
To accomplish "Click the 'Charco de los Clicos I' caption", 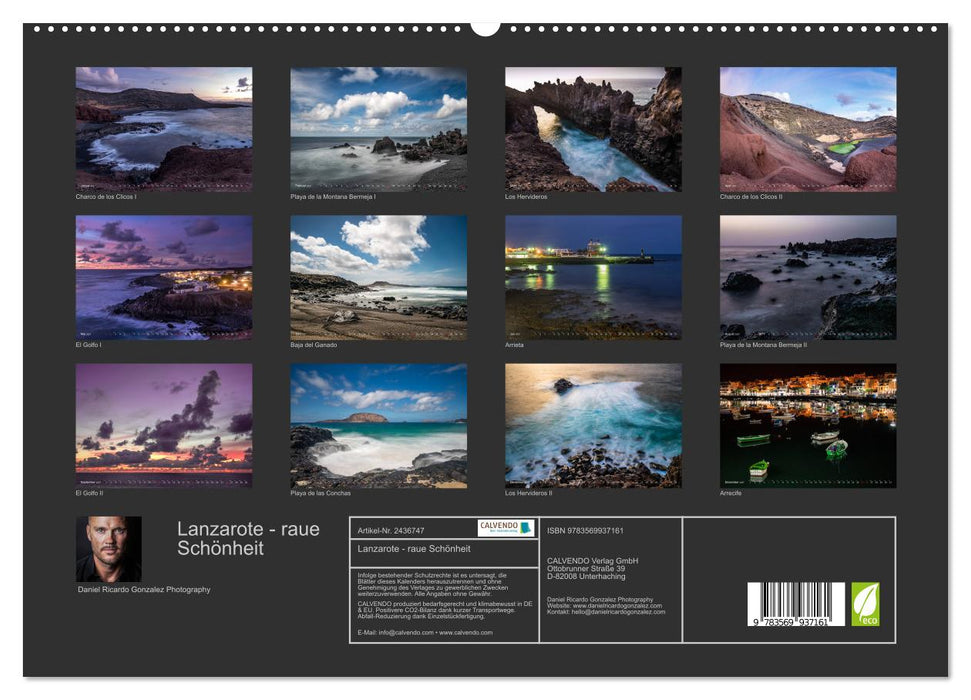I will click(x=106, y=197).
